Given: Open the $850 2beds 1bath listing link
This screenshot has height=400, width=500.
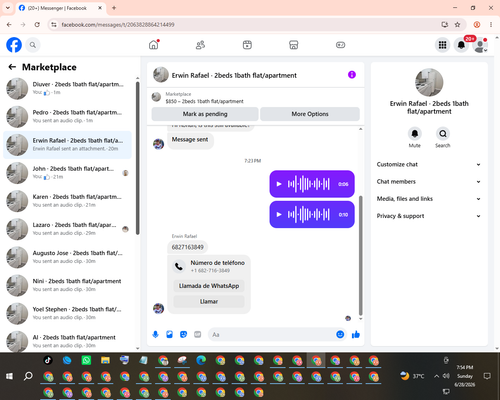Looking at the screenshot, I should coord(204,101).
